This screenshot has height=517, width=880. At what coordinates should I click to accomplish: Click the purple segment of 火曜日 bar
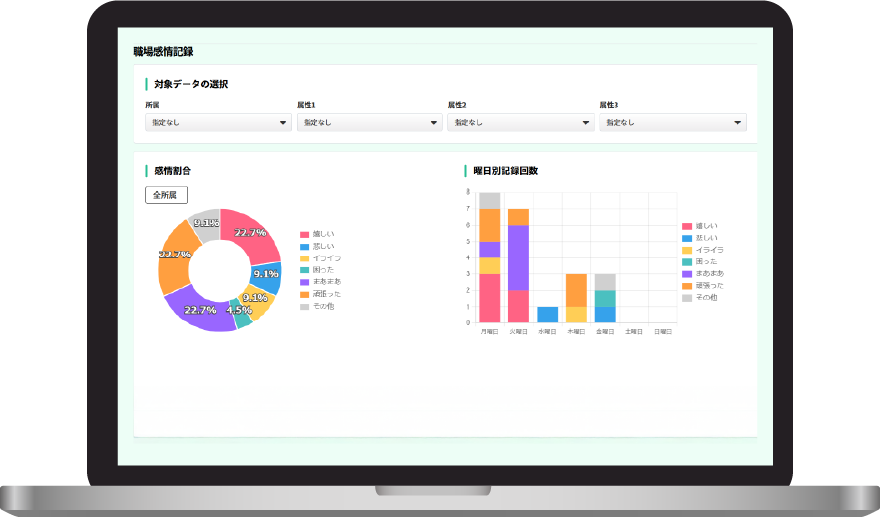(518, 257)
